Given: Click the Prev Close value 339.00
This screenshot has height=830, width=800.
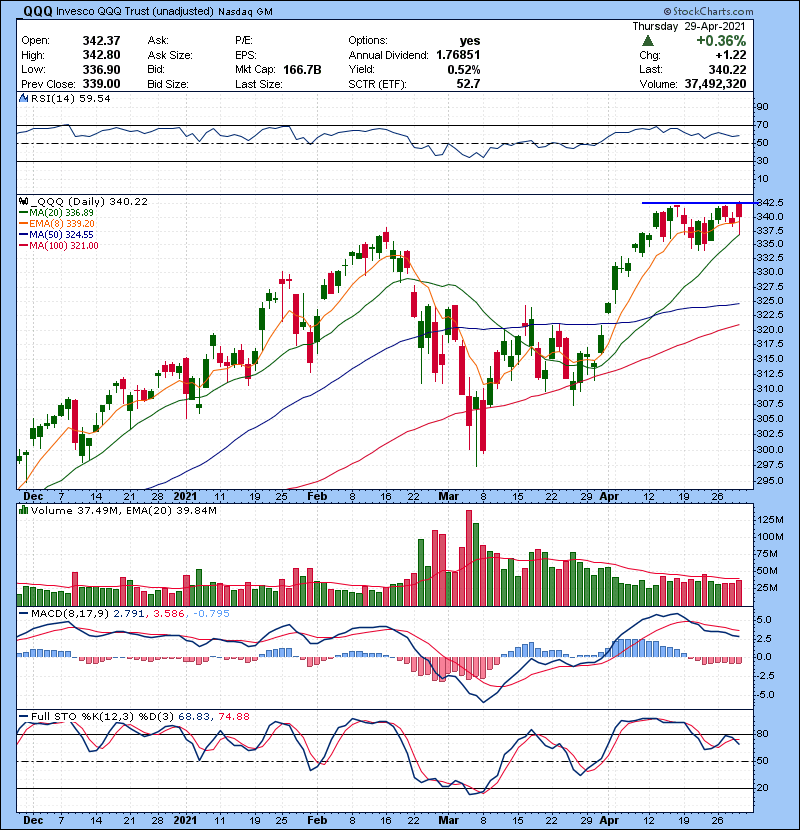Looking at the screenshot, I should pos(101,84).
